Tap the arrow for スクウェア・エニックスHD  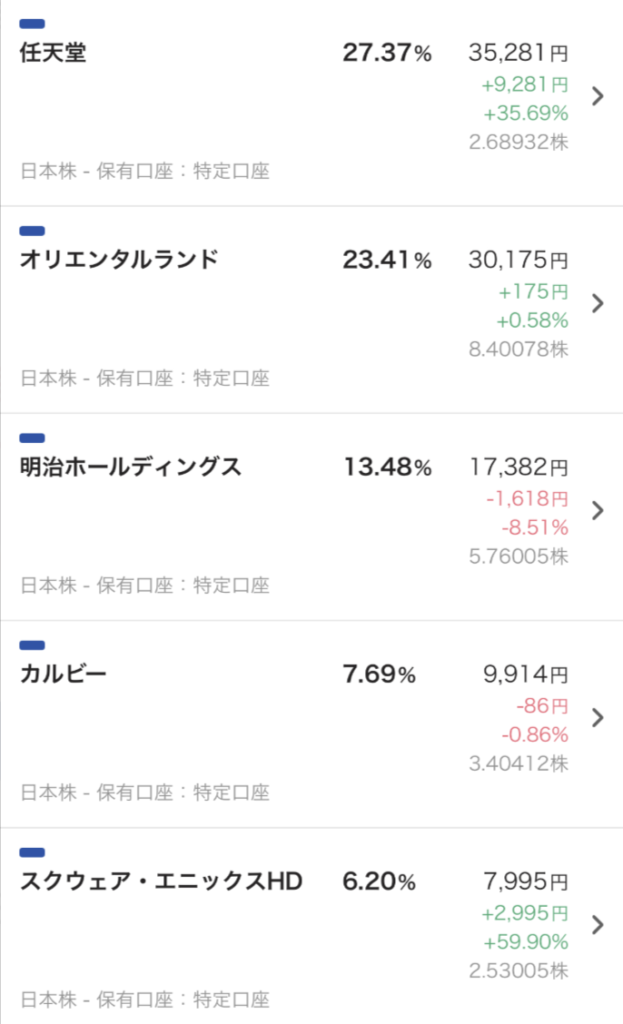(598, 924)
